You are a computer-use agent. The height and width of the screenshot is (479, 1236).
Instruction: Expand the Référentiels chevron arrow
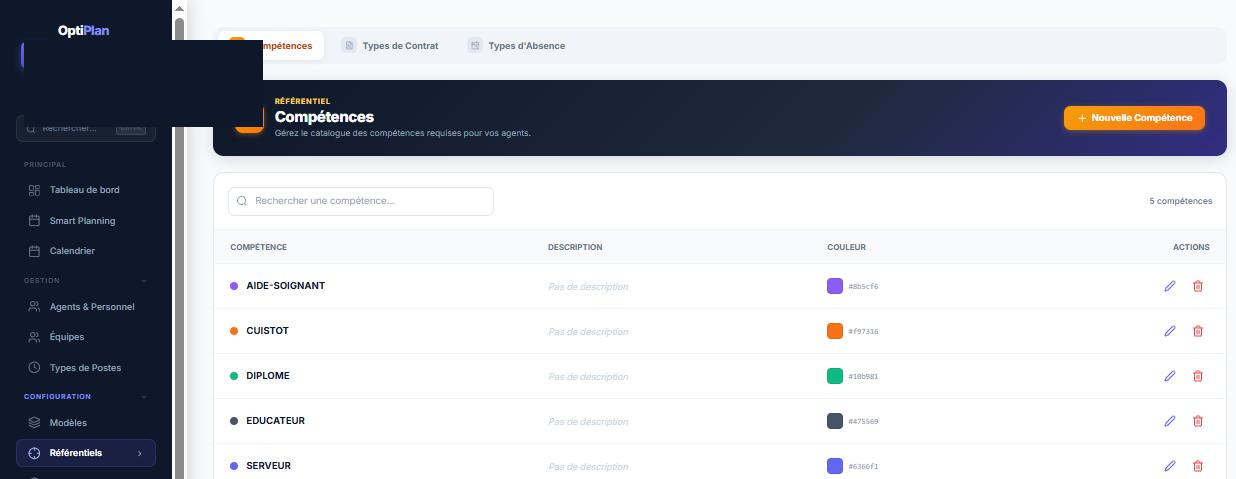pyautogui.click(x=139, y=453)
